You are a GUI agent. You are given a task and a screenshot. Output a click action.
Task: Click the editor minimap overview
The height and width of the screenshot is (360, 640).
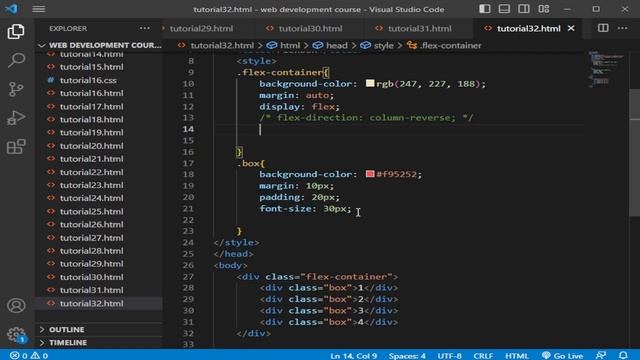pos(607,69)
